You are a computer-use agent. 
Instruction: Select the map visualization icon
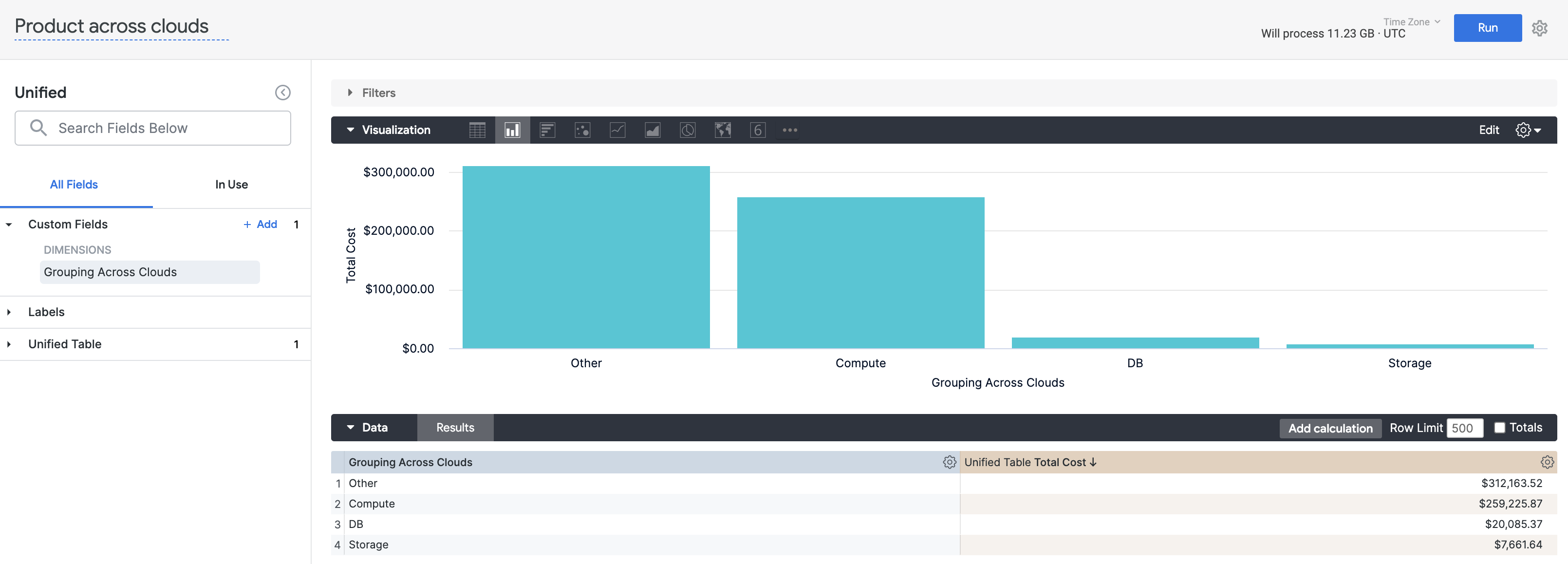click(x=723, y=130)
